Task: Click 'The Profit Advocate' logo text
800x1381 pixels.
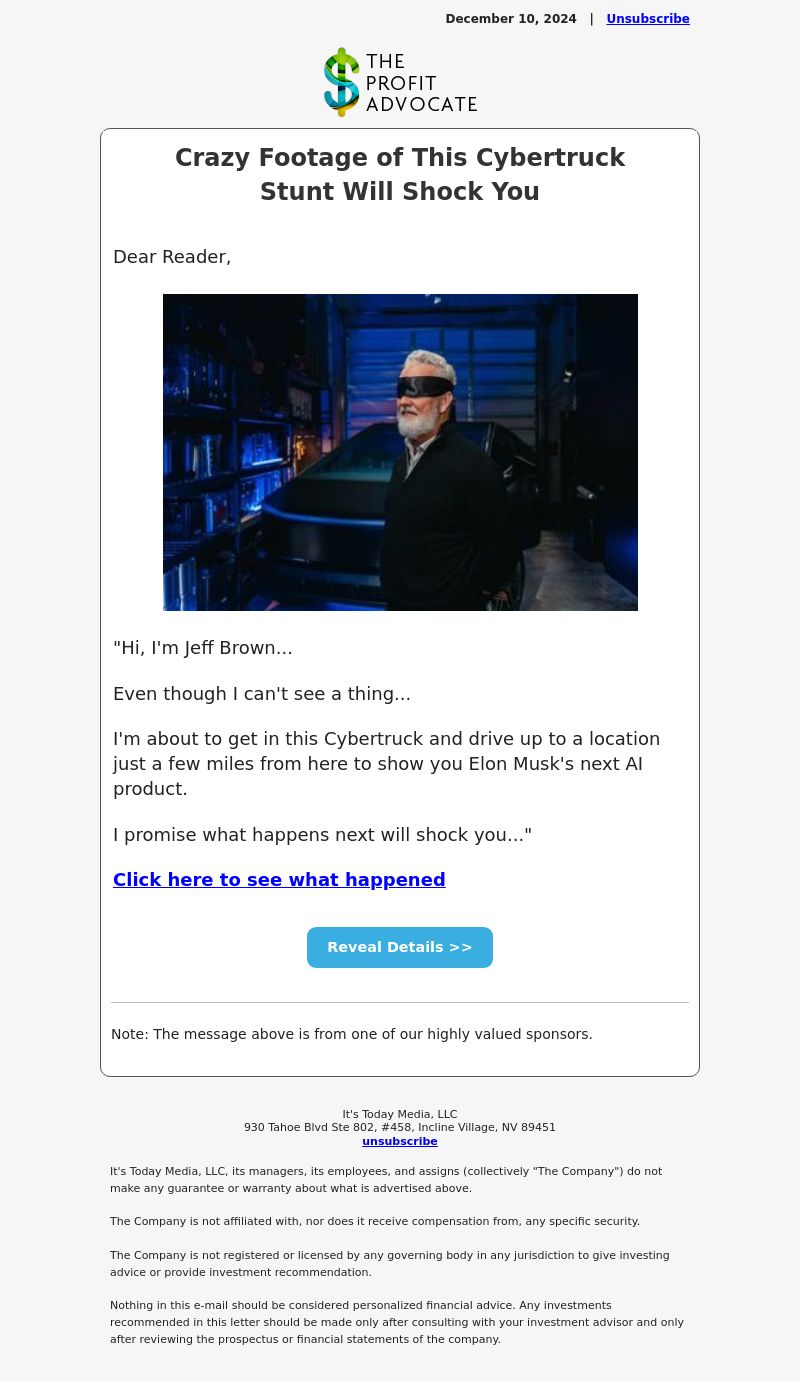Action: pyautogui.click(x=421, y=83)
